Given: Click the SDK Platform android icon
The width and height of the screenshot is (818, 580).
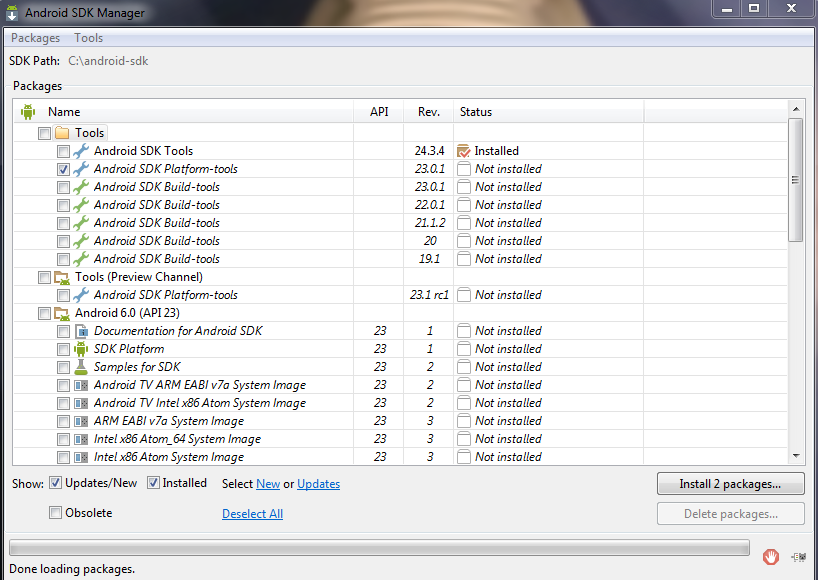Looking at the screenshot, I should click(81, 349).
